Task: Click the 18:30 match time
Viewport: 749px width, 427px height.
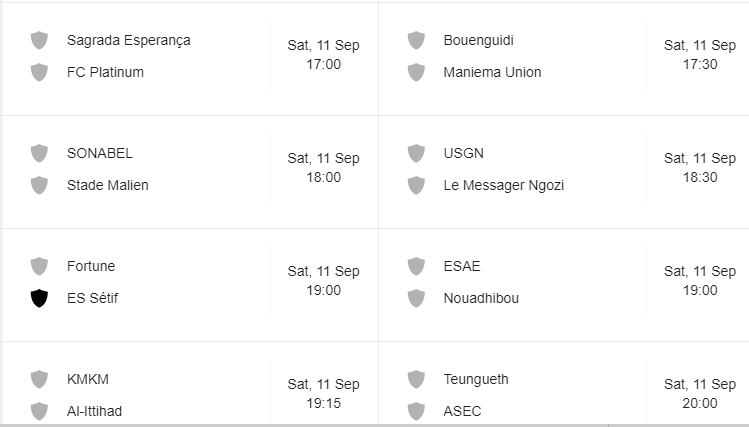Action: 700,177
